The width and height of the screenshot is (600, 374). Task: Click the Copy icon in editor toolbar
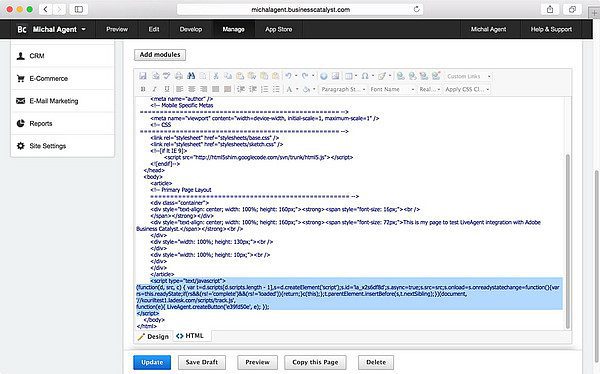pos(228,76)
